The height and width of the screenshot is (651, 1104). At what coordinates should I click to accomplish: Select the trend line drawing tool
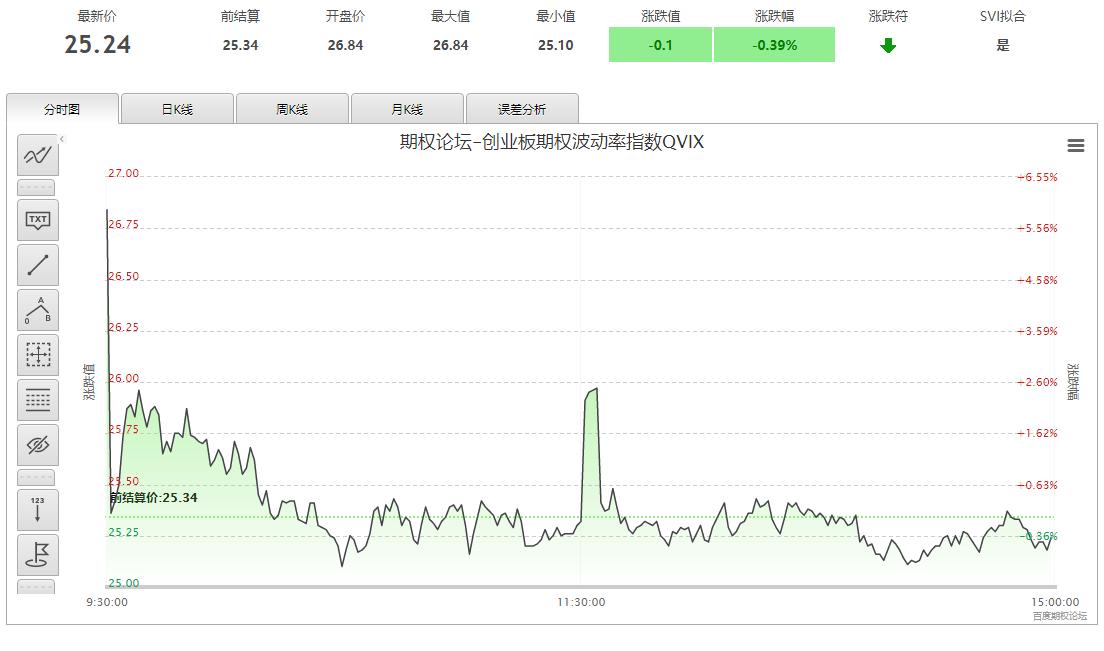[x=37, y=264]
